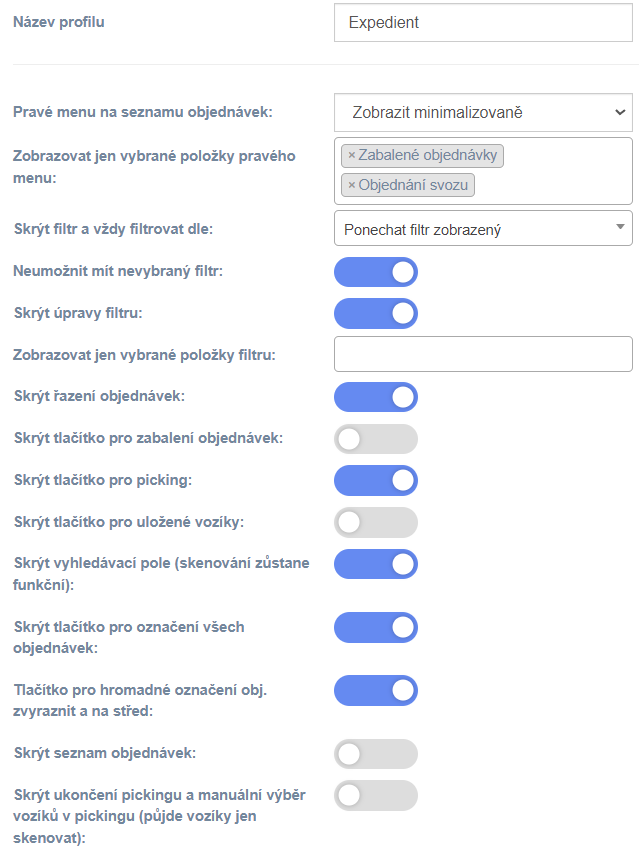Enable Skrýt tlačítko pro uložené vozíky

click(376, 522)
